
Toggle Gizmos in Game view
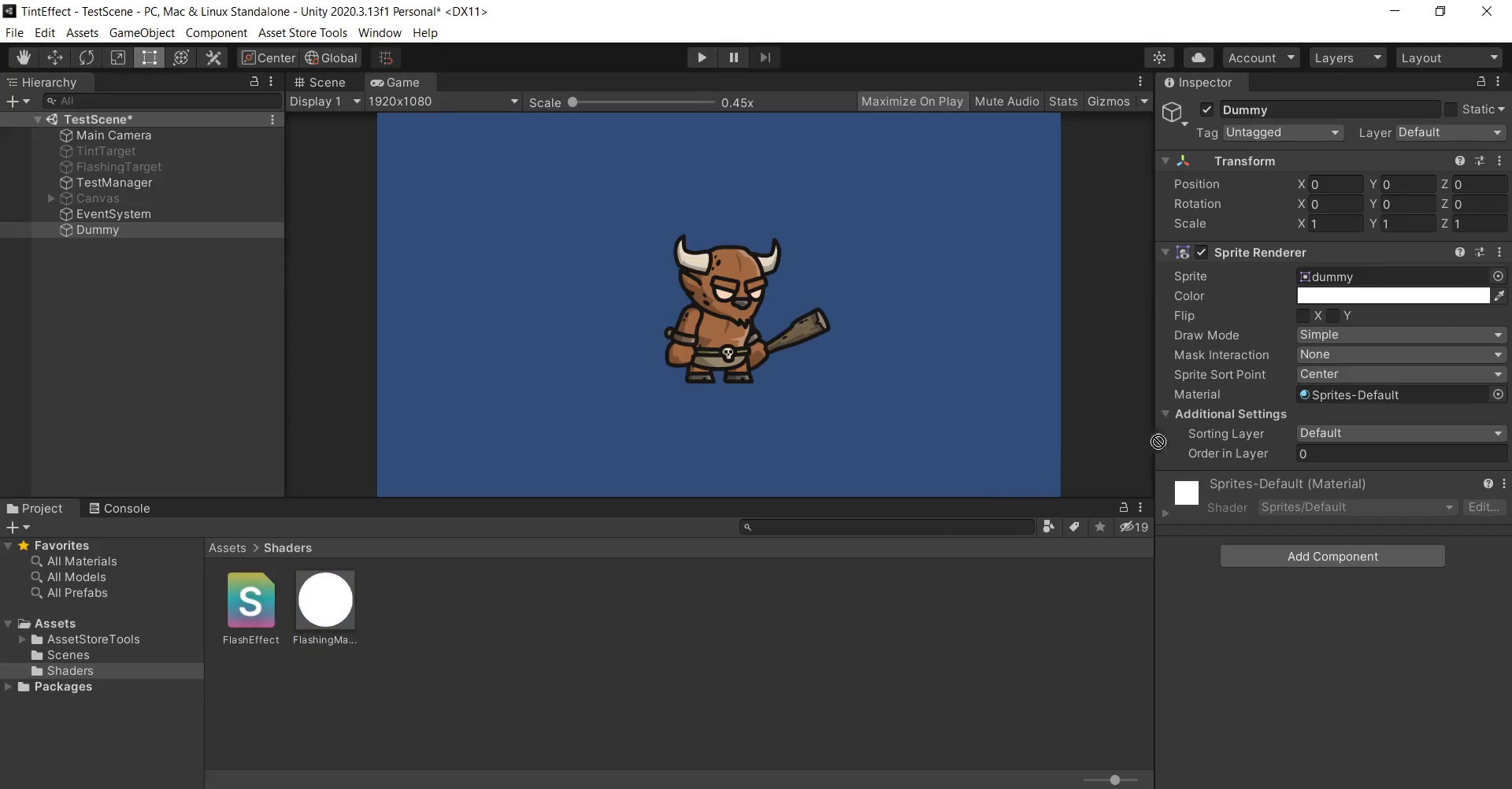coord(1108,102)
